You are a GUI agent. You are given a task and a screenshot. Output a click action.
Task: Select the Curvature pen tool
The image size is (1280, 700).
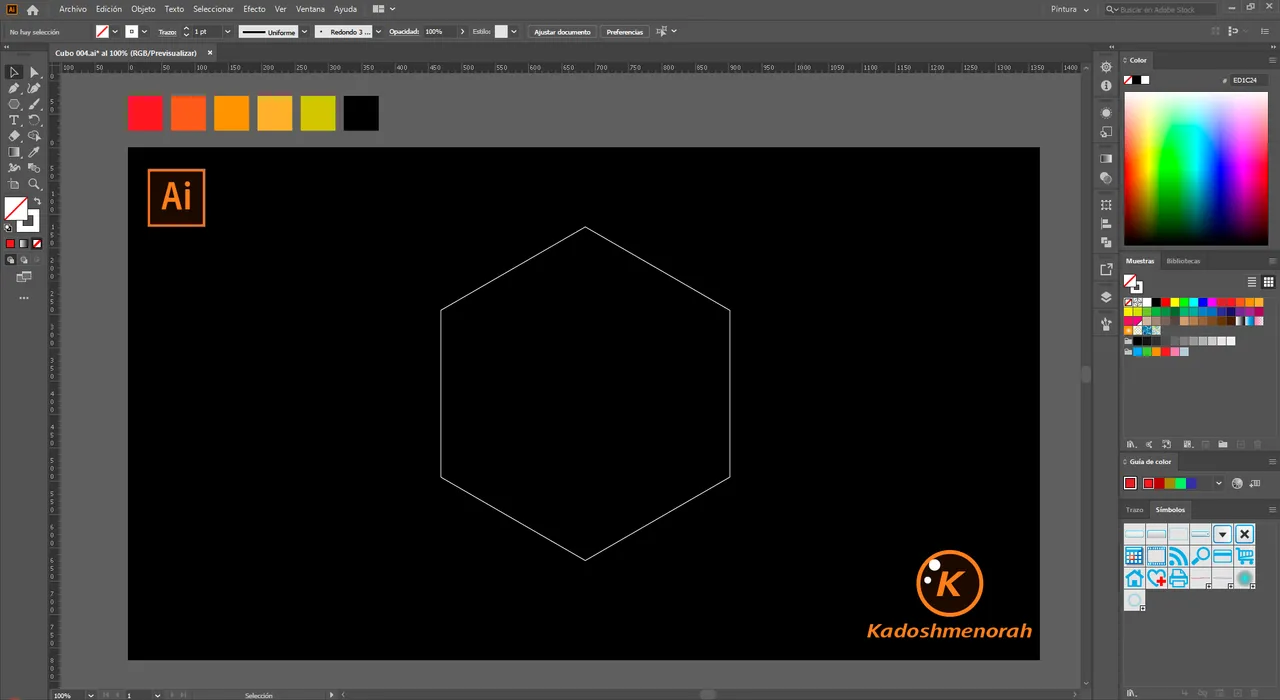(34, 88)
